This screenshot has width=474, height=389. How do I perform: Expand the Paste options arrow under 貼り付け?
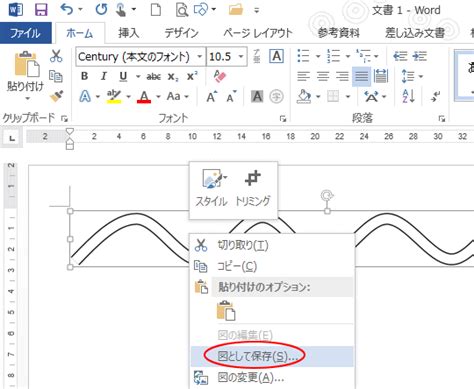pyautogui.click(x=27, y=98)
